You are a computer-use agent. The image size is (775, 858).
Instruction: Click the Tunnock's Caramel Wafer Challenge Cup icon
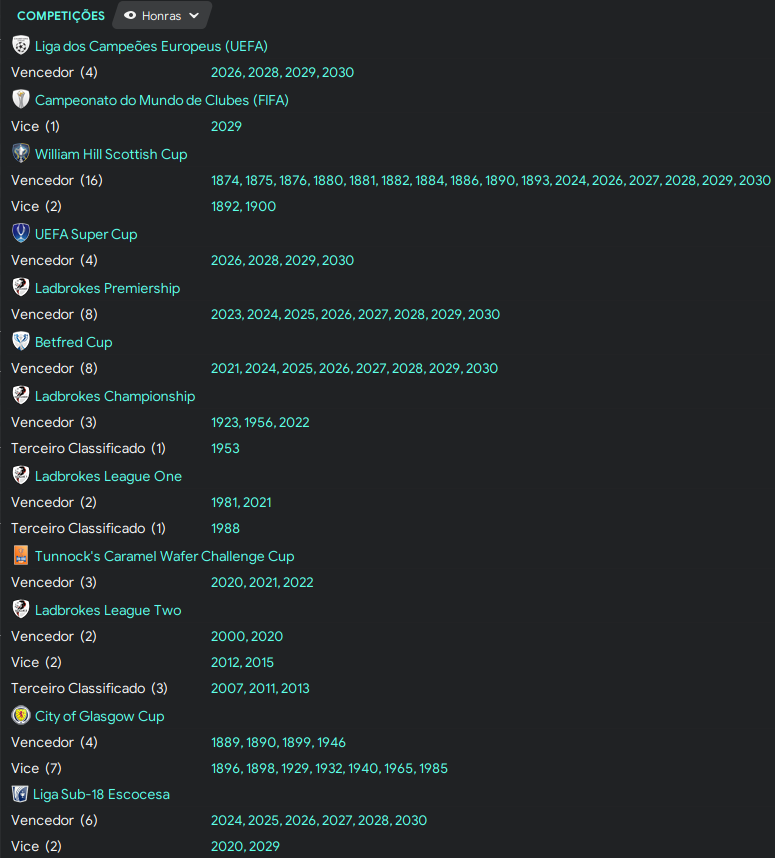[x=21, y=555]
